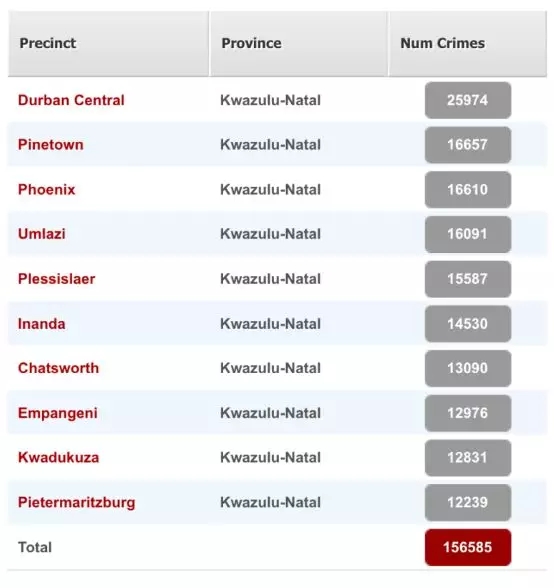Open the Pinetown precinct link

[51, 145]
